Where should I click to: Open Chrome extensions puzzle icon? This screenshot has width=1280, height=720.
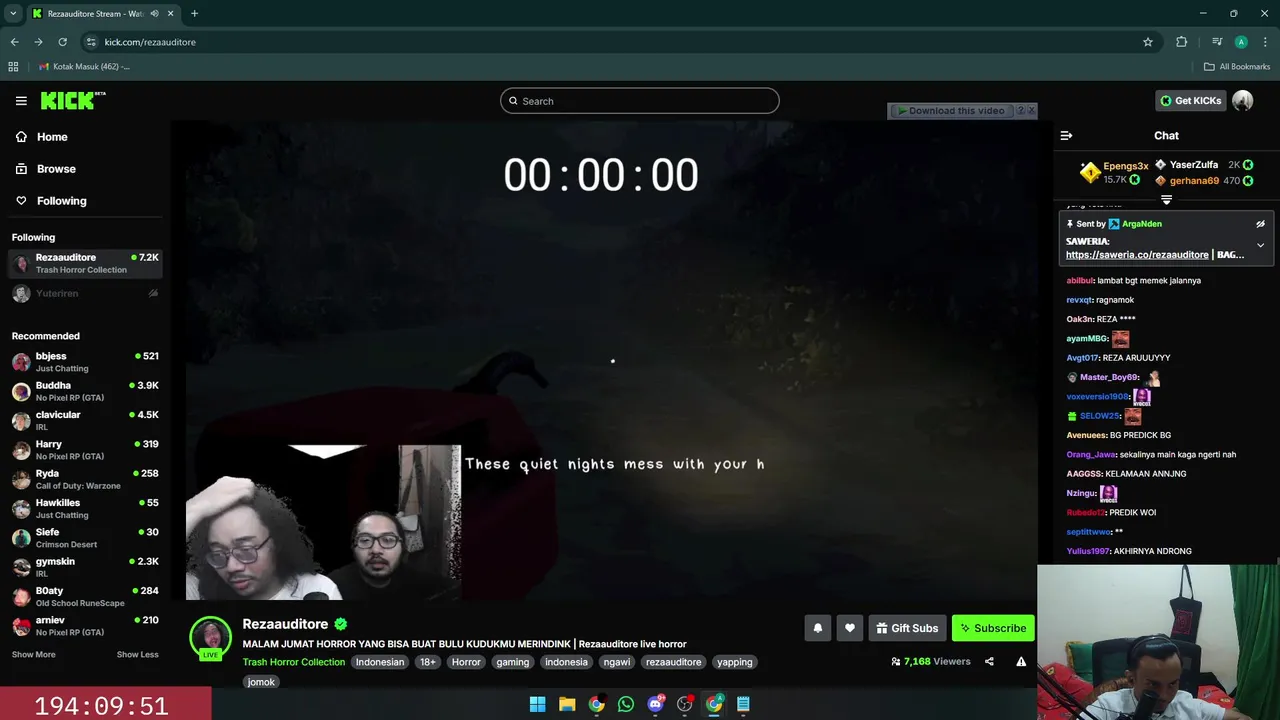pos(1182,42)
